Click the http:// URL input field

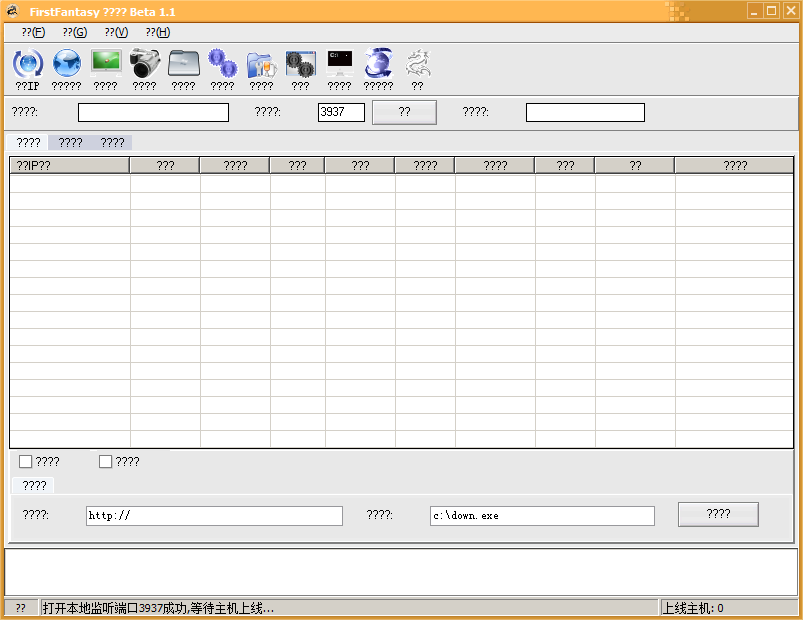coord(214,516)
